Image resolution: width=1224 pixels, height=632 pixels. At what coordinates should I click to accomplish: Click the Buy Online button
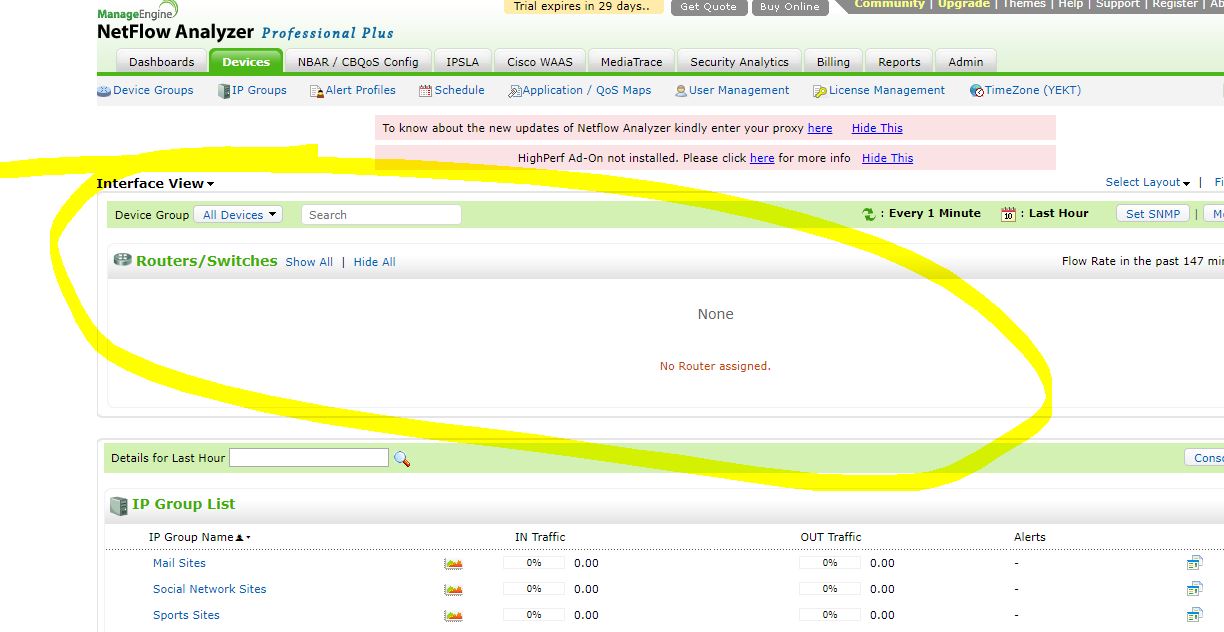[x=790, y=7]
